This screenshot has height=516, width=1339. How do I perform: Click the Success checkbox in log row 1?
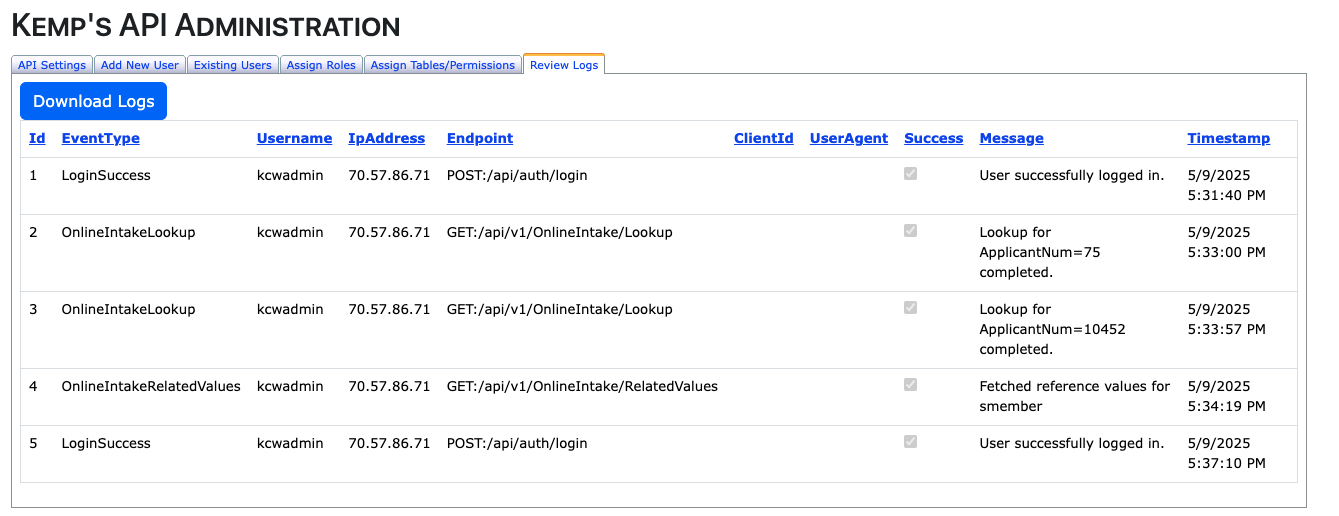coord(910,174)
